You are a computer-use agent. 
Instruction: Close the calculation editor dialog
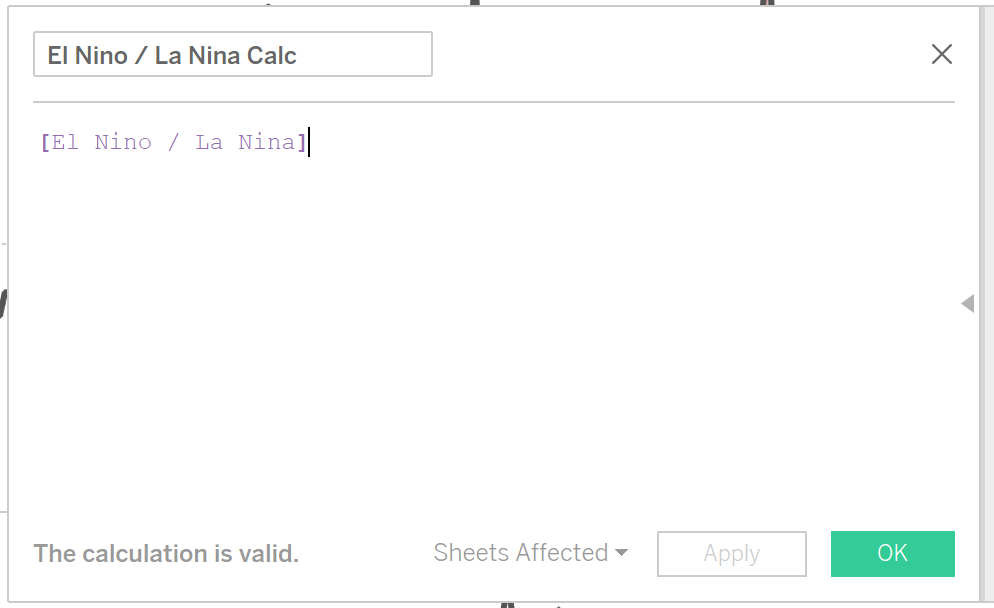pos(941,54)
